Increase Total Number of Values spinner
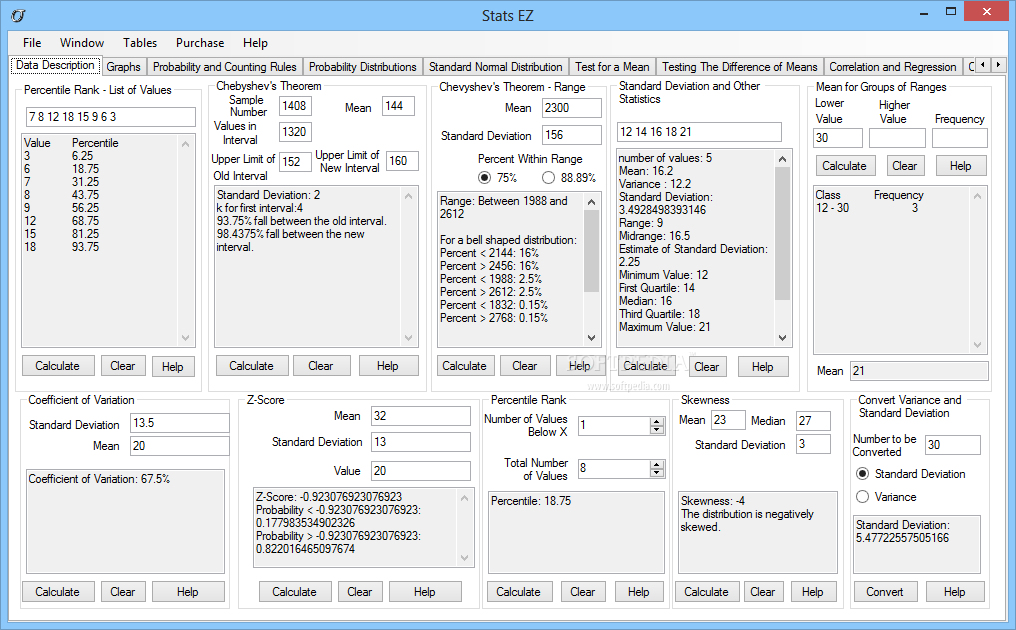The image size is (1016, 630). [657, 464]
